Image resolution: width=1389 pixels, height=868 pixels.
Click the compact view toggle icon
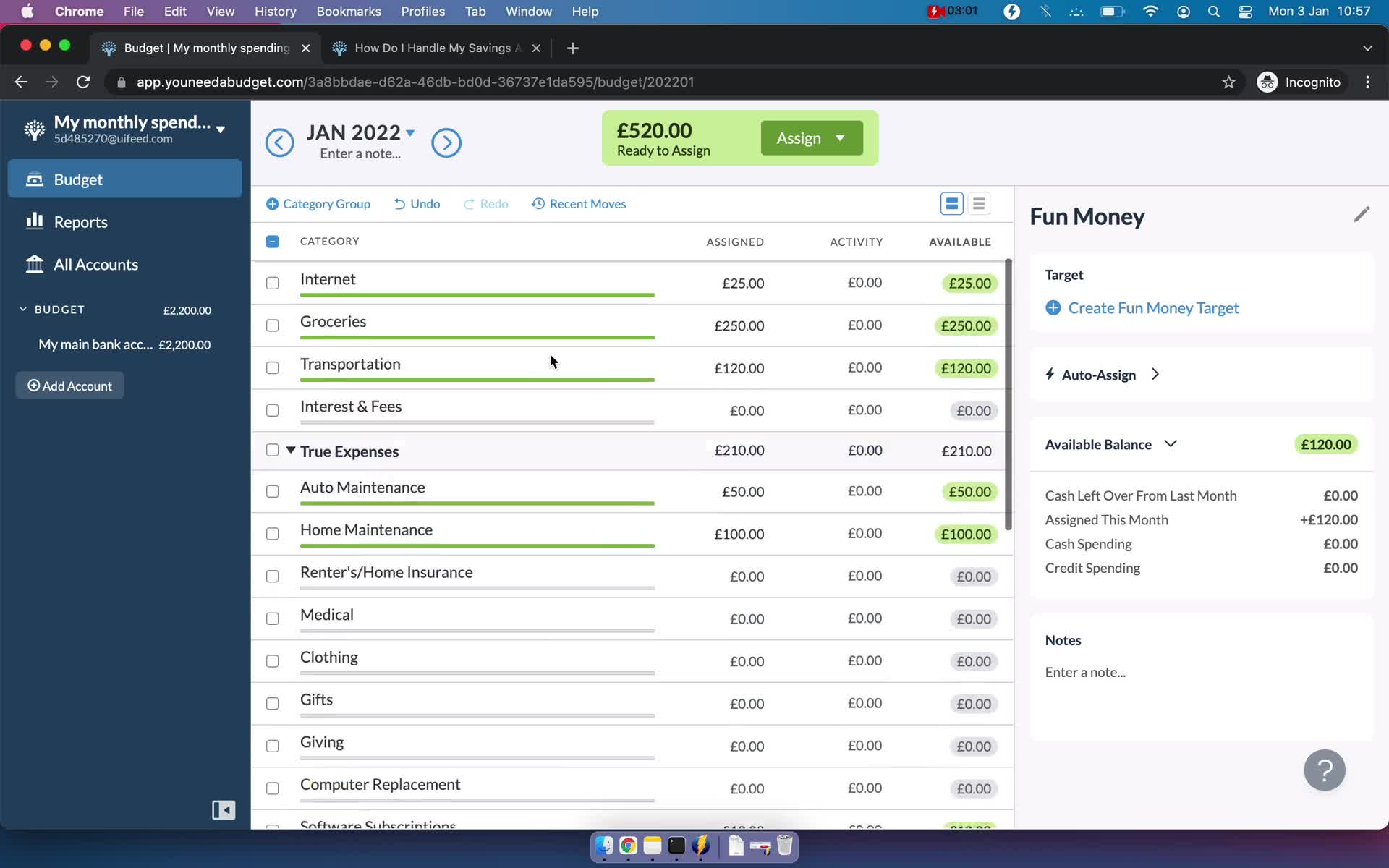tap(978, 204)
